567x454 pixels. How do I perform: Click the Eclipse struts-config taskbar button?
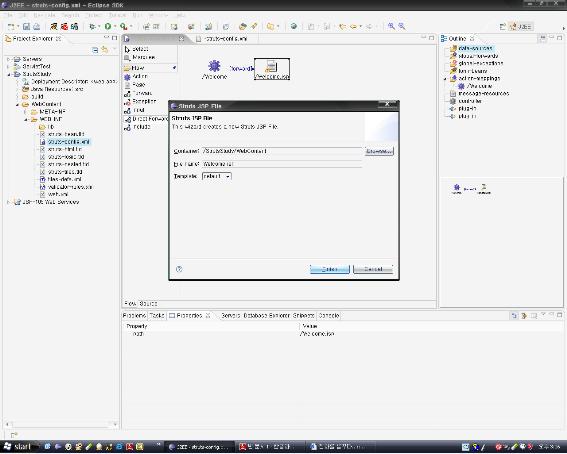pos(200,447)
